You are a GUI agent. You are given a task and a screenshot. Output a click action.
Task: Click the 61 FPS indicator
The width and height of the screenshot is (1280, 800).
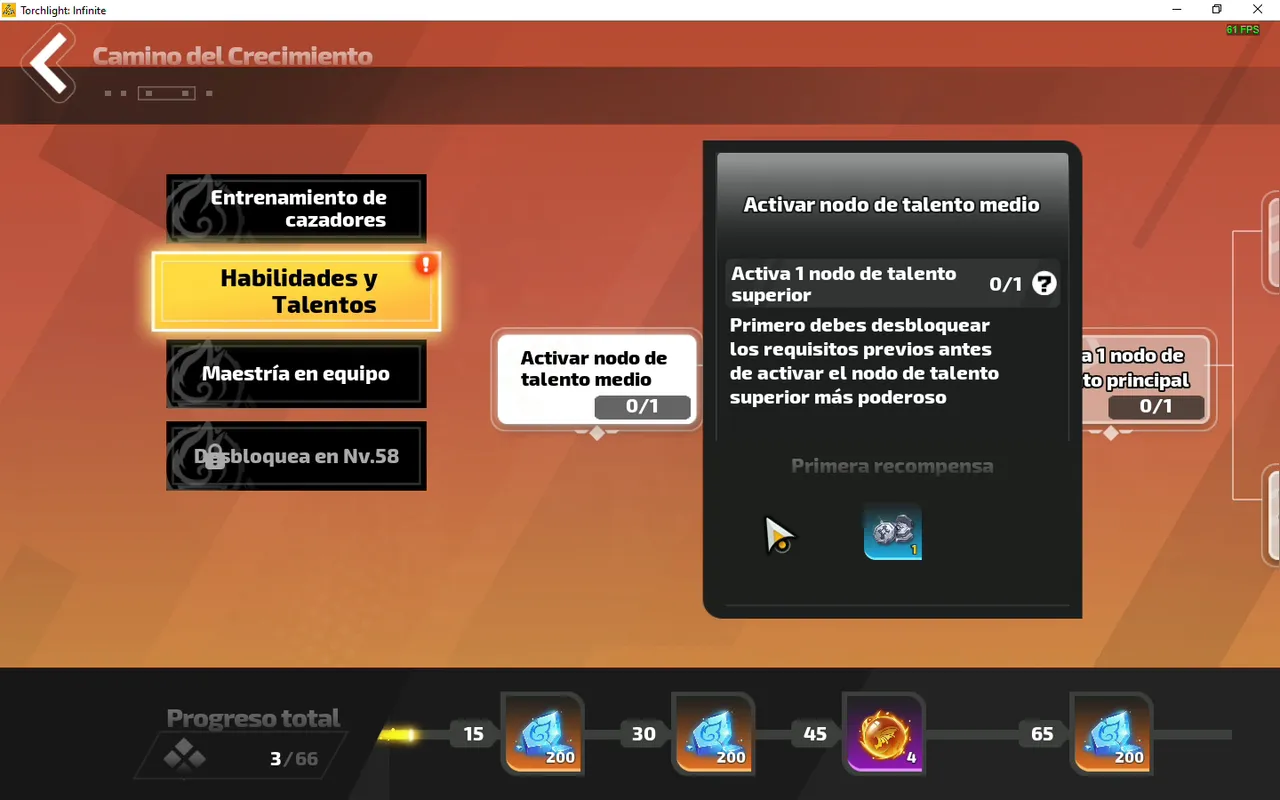coord(1243,30)
